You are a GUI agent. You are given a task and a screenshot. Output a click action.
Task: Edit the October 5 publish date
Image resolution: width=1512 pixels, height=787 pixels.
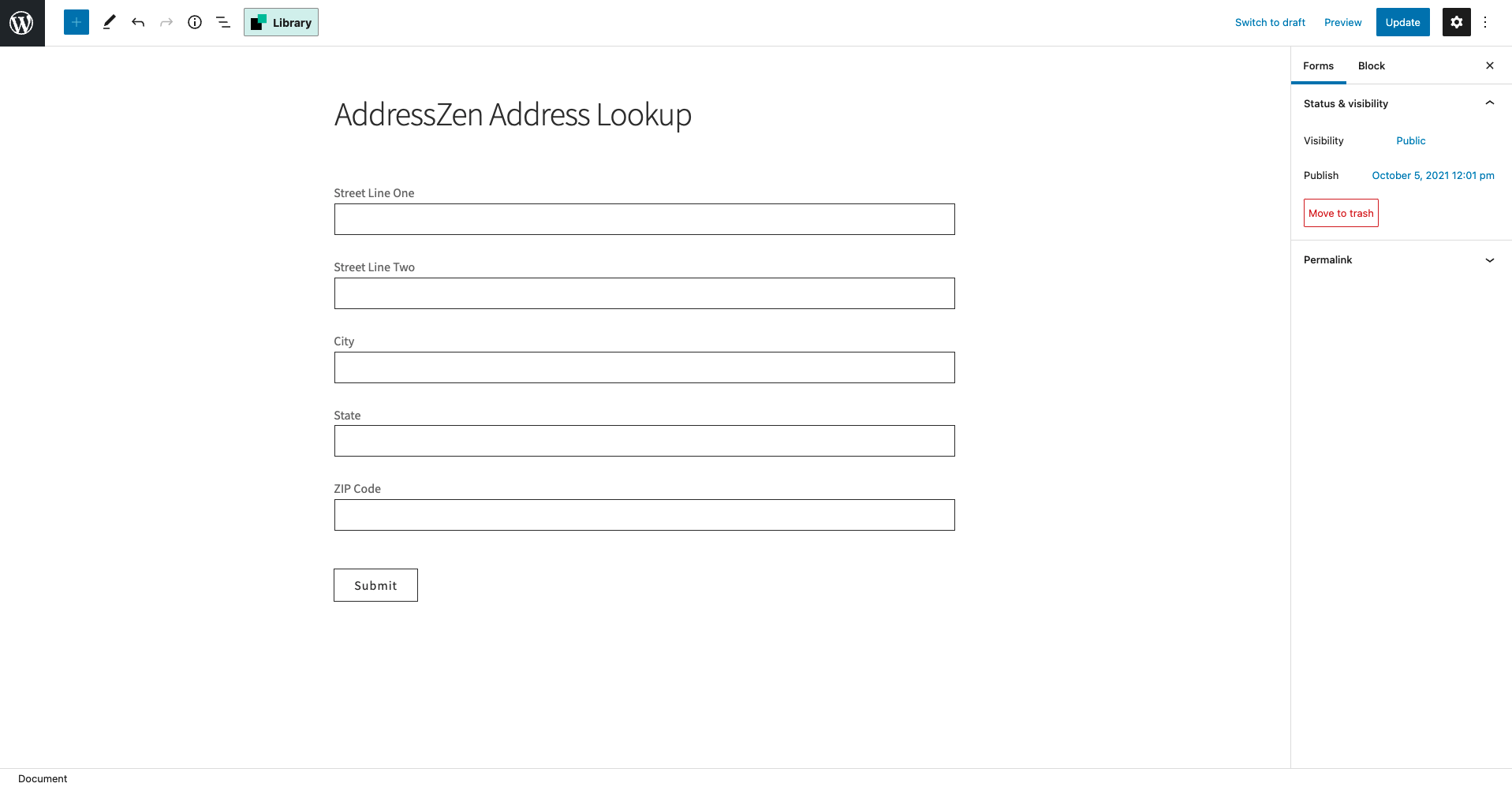coord(1433,175)
